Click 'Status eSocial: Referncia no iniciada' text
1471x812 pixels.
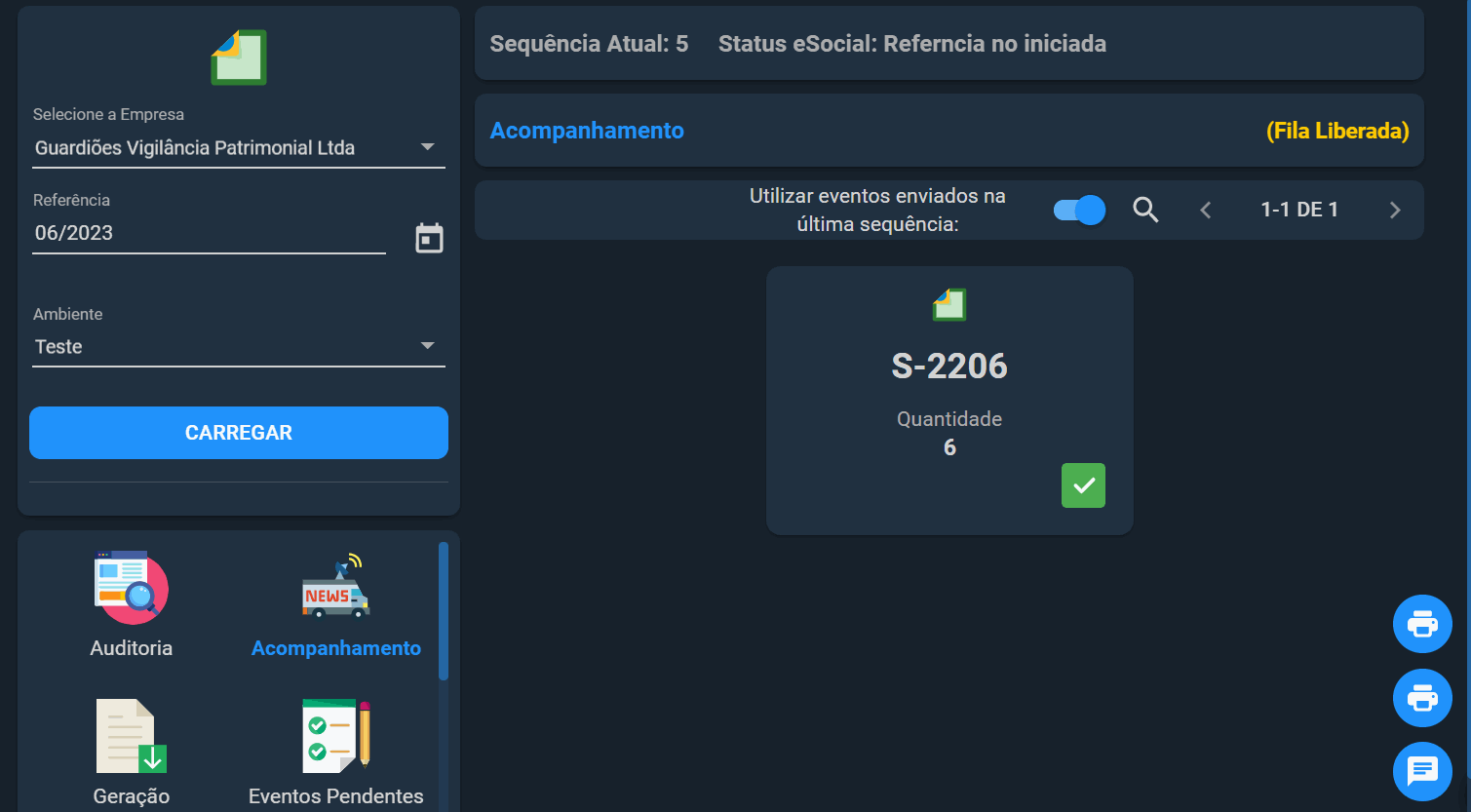point(912,44)
